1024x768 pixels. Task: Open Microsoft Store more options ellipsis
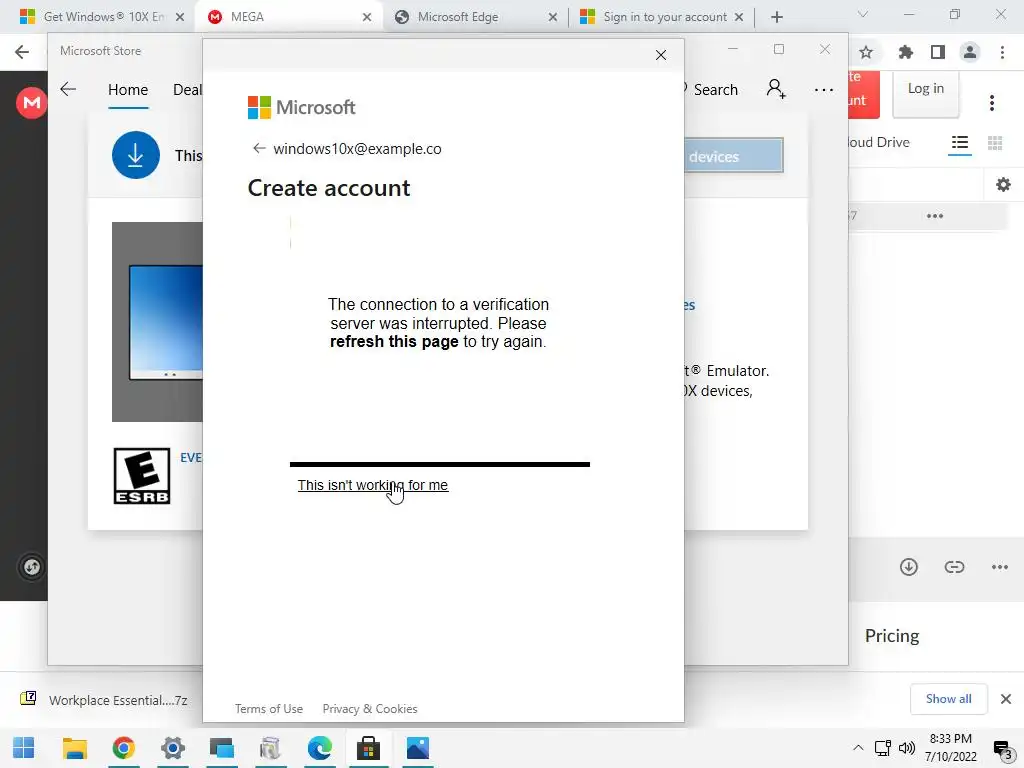click(x=824, y=89)
